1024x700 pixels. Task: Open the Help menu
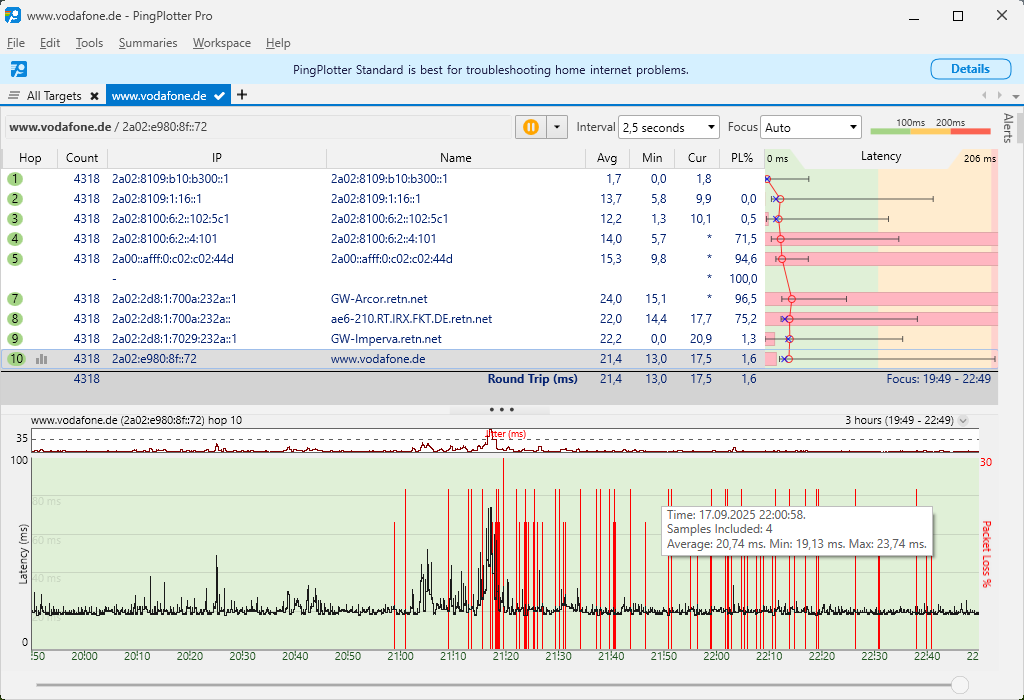[x=278, y=43]
